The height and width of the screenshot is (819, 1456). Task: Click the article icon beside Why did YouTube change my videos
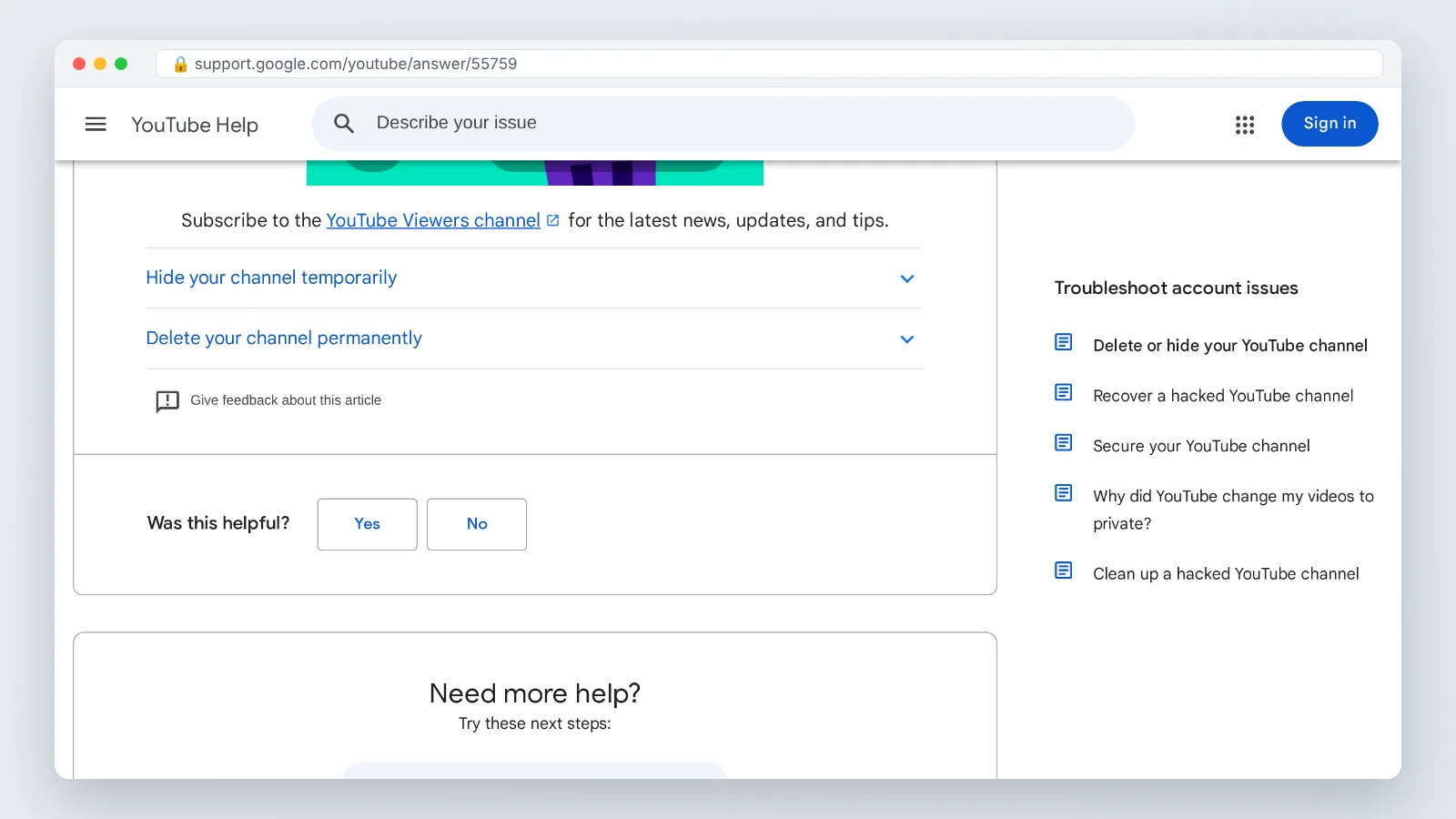pos(1063,492)
